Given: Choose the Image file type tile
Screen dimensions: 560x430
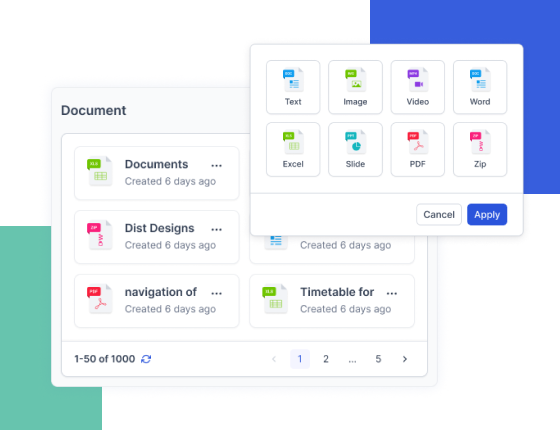Looking at the screenshot, I should click(x=355, y=87).
